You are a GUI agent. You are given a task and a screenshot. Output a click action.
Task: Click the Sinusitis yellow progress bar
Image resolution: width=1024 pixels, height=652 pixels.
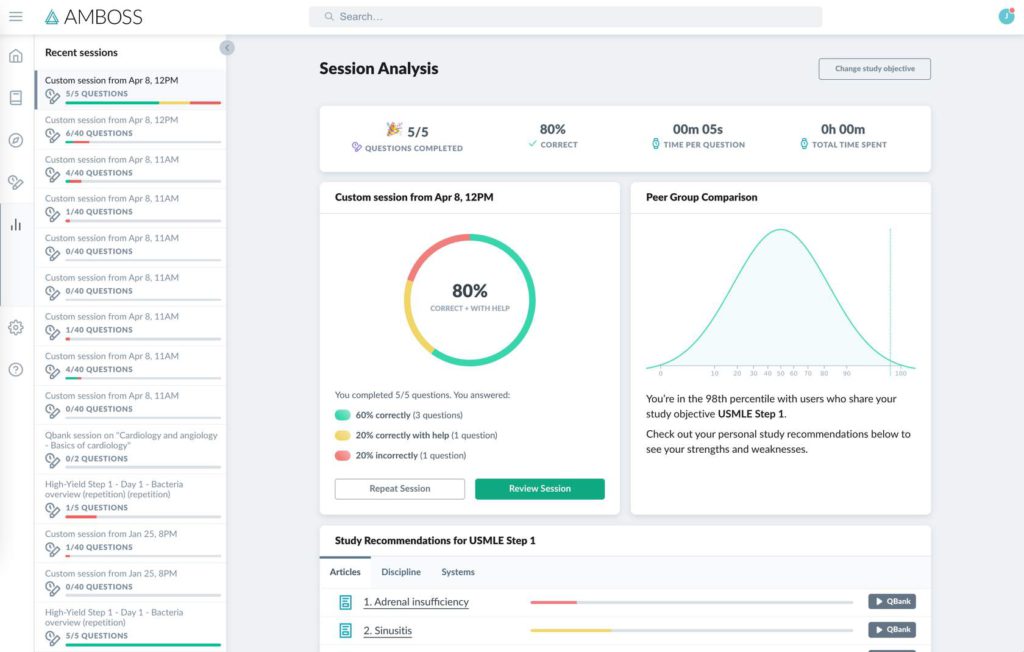pos(571,631)
